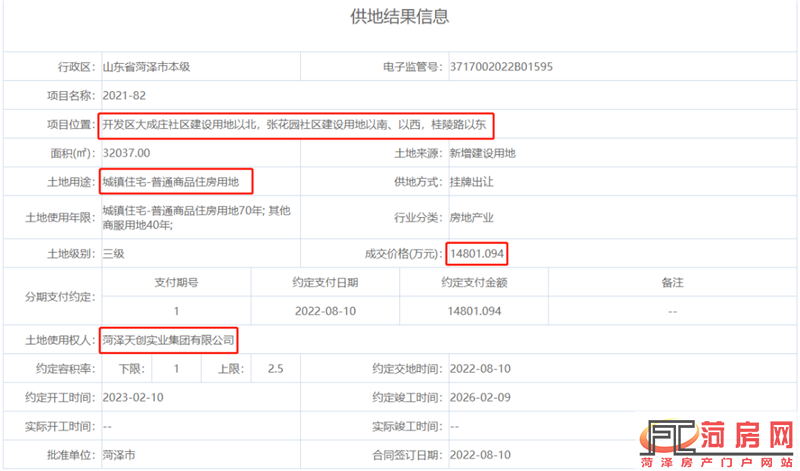
Task: Click the 约定容积率 label
Action: point(66,368)
